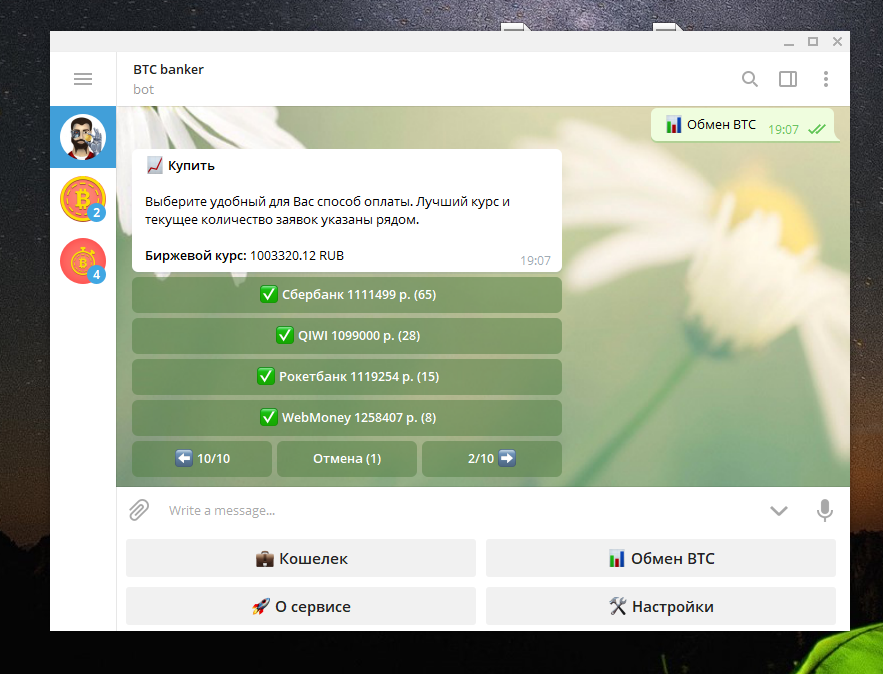The height and width of the screenshot is (674, 883).
Task: Select the bearded man avatar chat
Action: pos(83,137)
